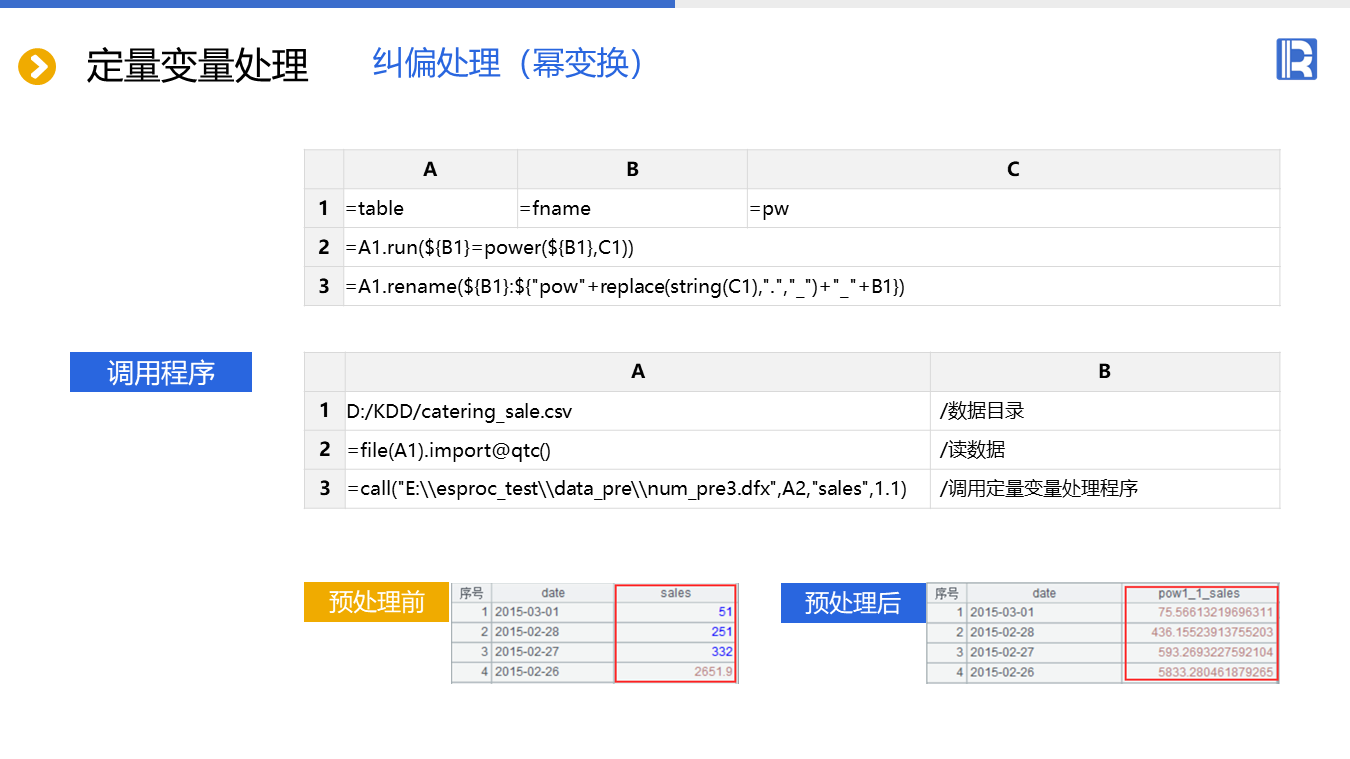Screen dimensions: 1350x759
Task: Click the /读数据 comment cell
Action: pos(1104,450)
